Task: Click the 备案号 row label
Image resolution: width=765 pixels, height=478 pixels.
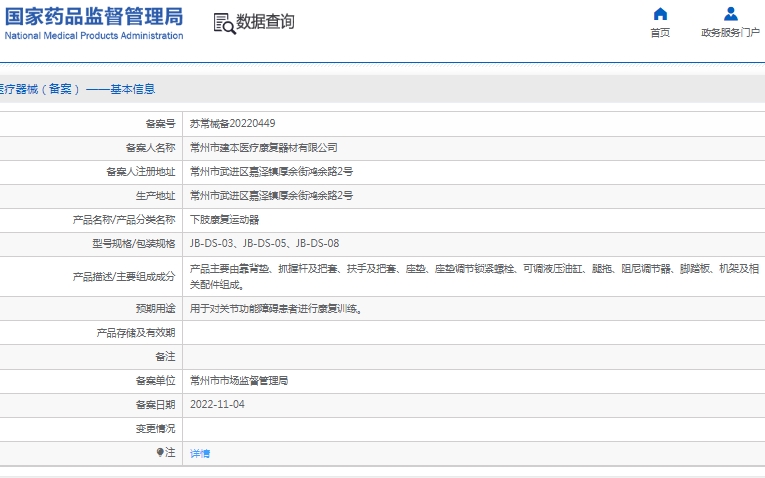Action: coord(161,124)
